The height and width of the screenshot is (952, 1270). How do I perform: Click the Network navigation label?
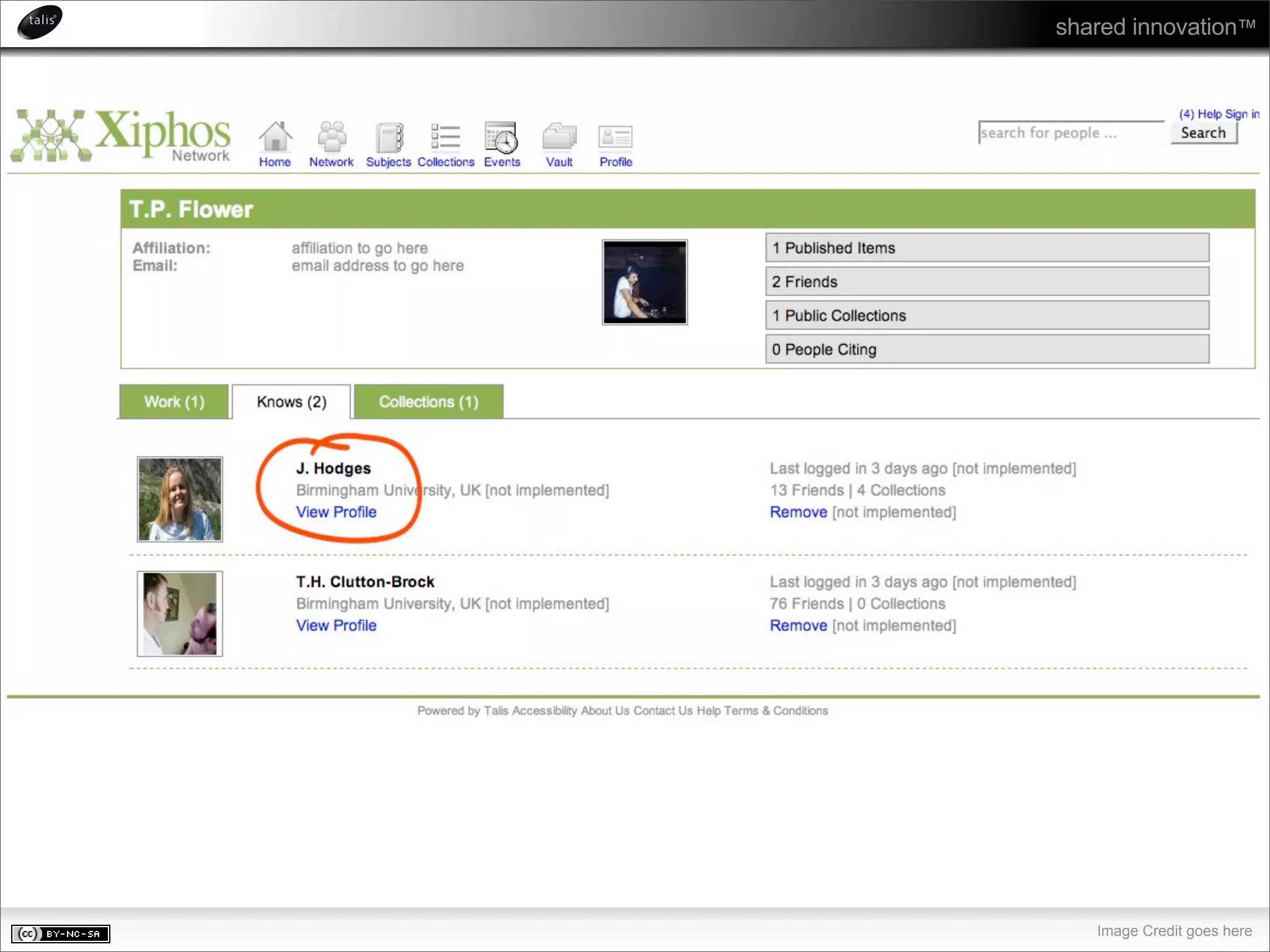(331, 162)
